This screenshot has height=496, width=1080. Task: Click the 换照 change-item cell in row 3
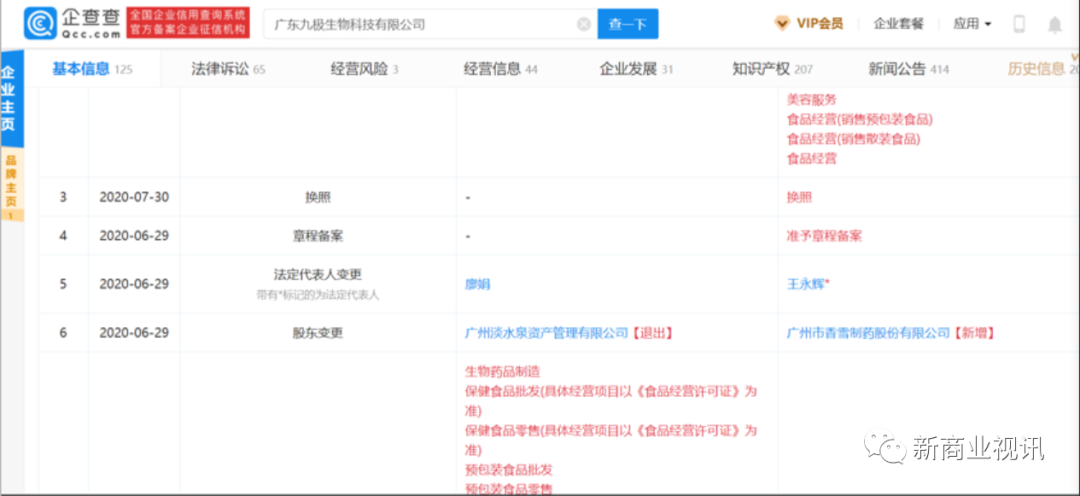pos(318,197)
